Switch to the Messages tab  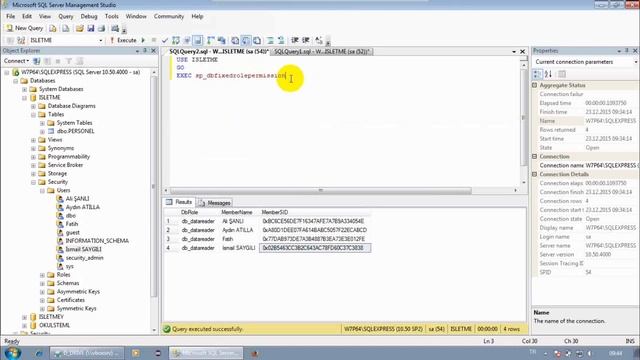[x=215, y=202]
